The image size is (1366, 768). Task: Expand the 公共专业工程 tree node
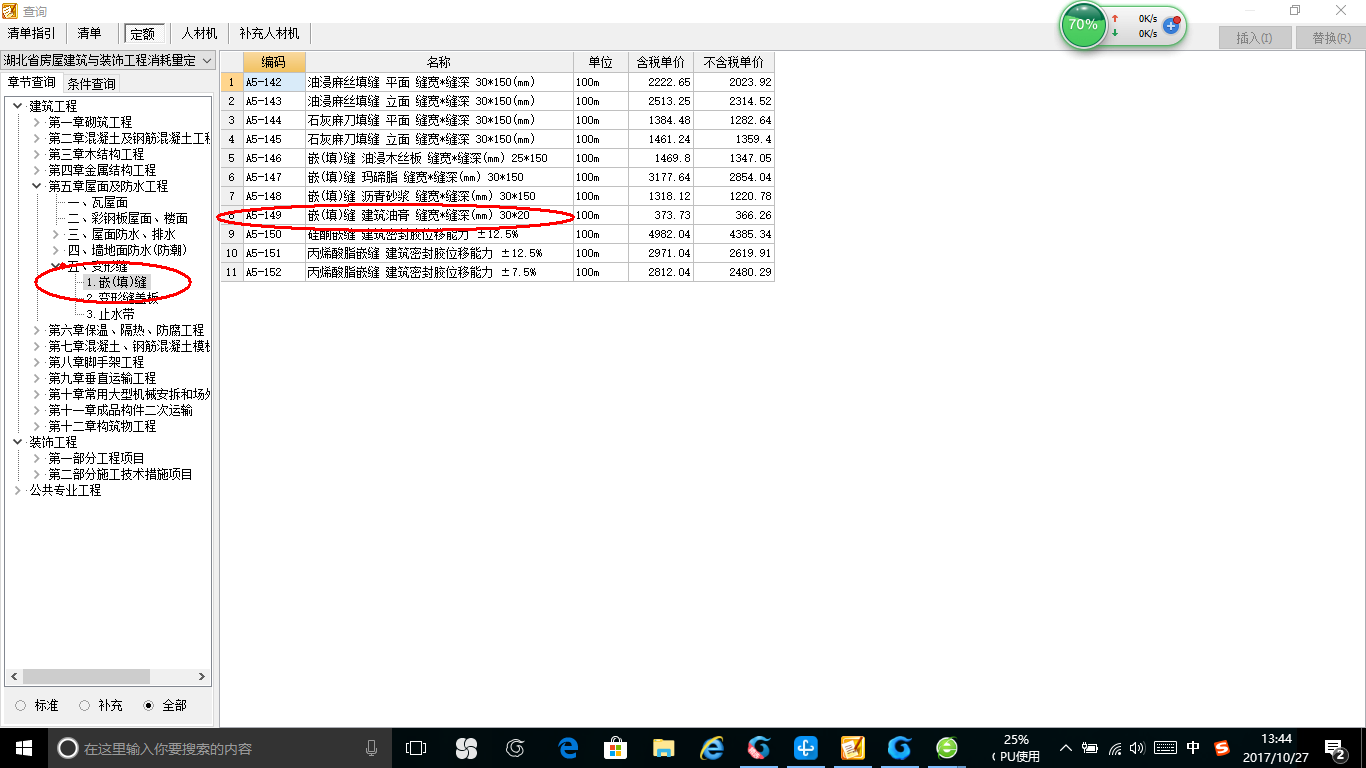pos(17,490)
